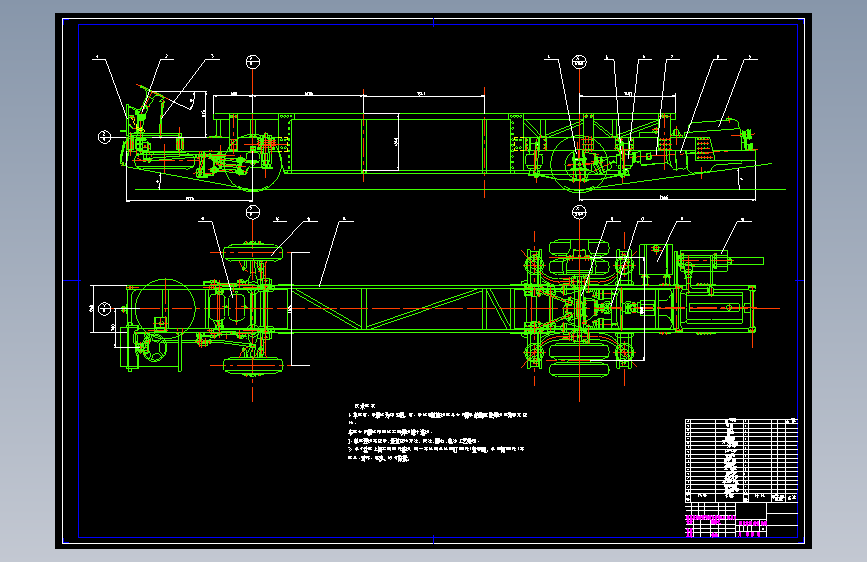Image resolution: width=867 pixels, height=562 pixels.
Task: Click the datum circle left of the plan-view centerline
Action: (x=105, y=309)
